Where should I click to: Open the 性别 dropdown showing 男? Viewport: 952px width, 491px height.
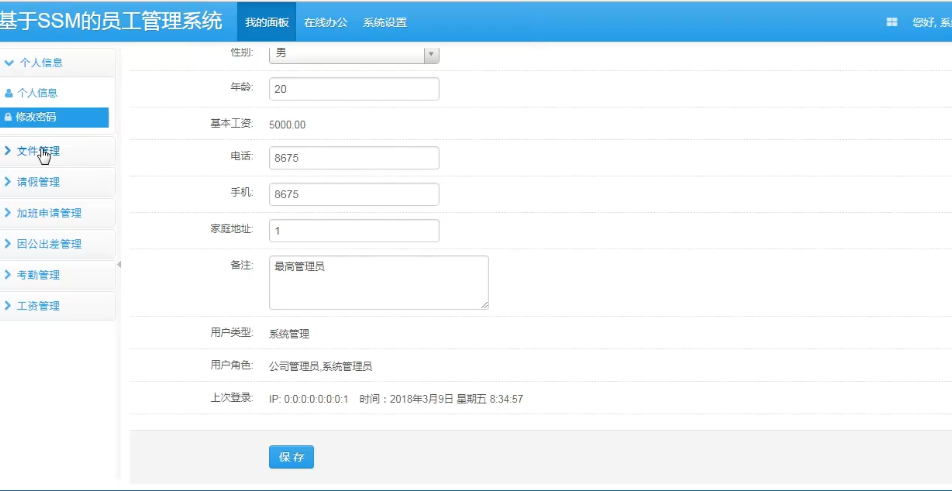pos(354,54)
